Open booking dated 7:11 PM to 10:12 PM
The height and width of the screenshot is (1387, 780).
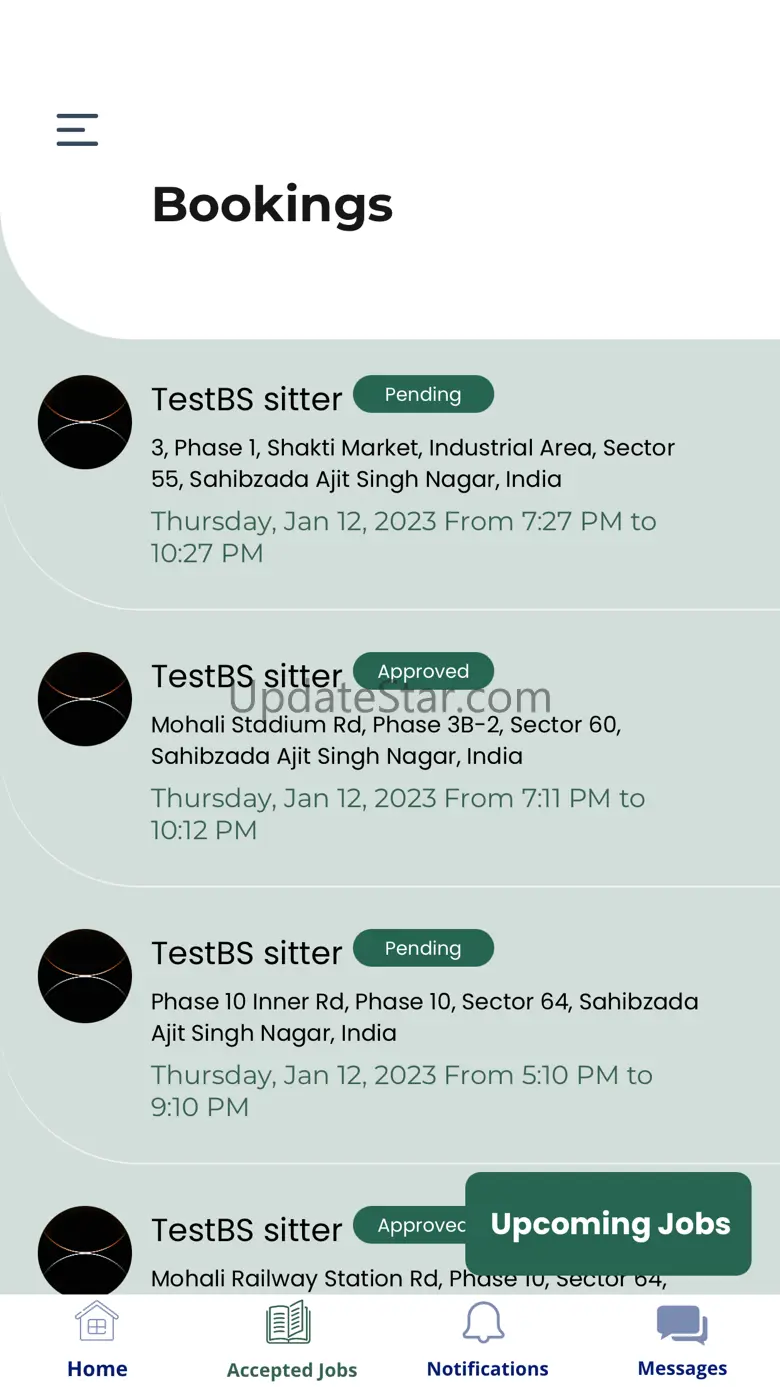pos(398,814)
